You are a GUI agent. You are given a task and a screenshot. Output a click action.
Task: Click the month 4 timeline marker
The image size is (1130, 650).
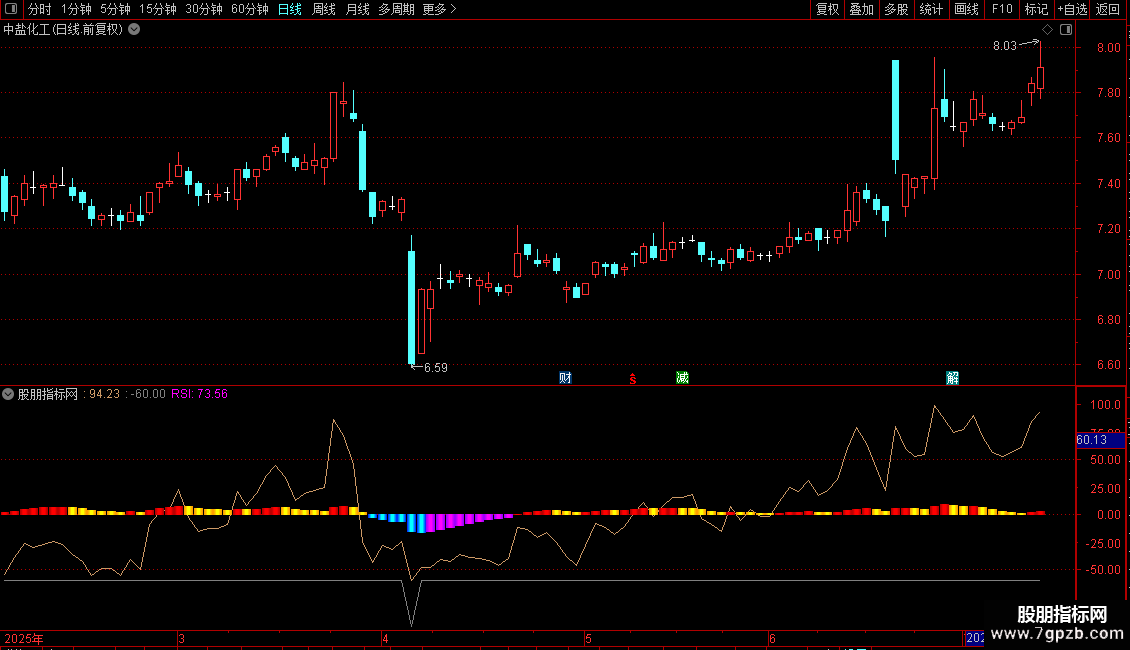386,638
